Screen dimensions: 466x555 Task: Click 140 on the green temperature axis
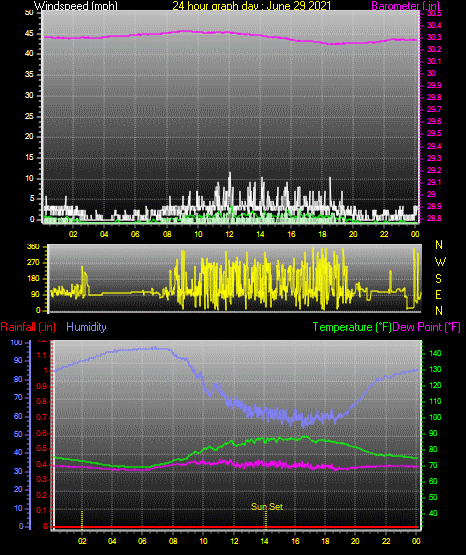(x=435, y=353)
